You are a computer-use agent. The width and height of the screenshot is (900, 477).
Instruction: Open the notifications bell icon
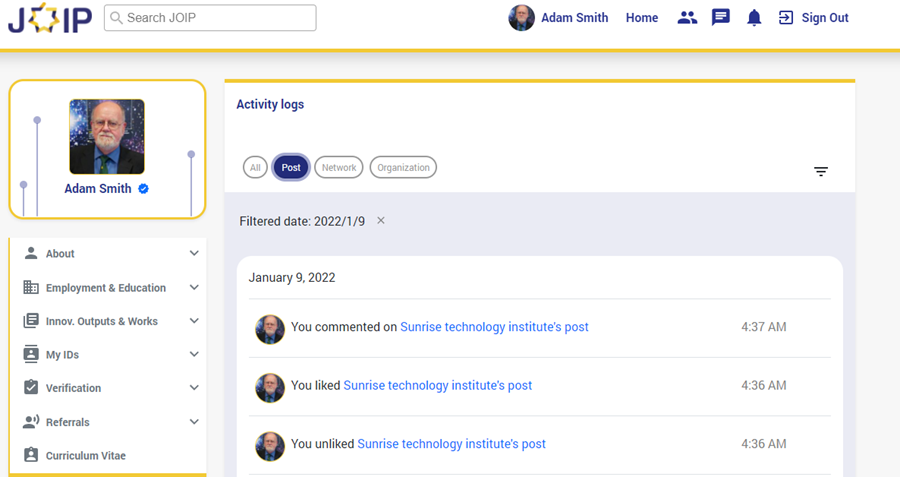[x=754, y=18]
